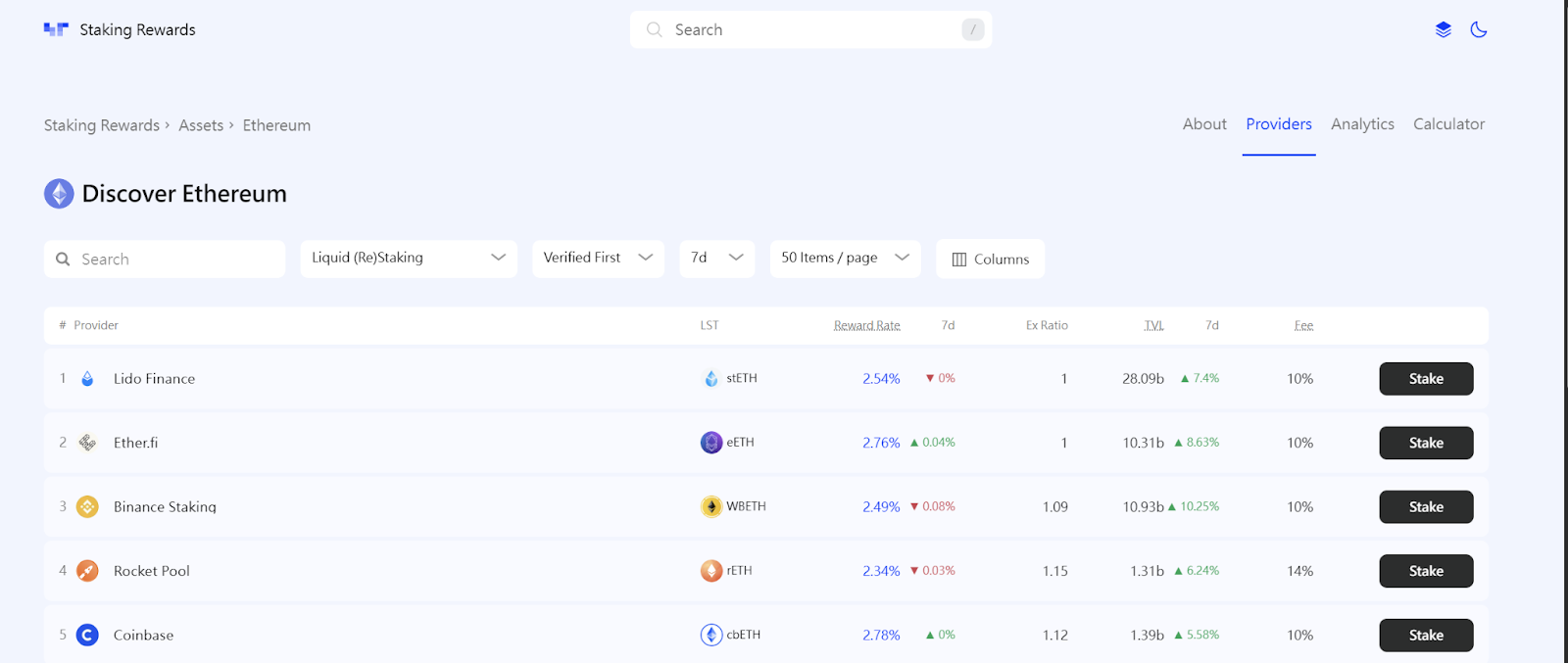Click the Lido Finance droplet icon

point(87,379)
